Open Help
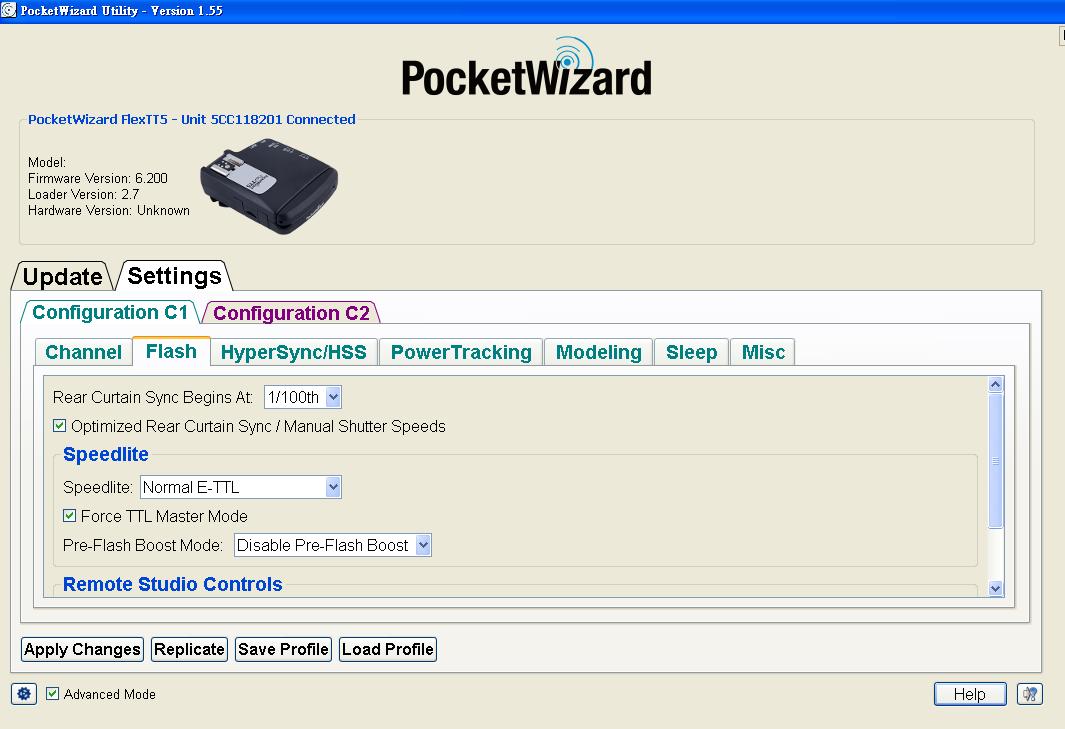 point(970,694)
